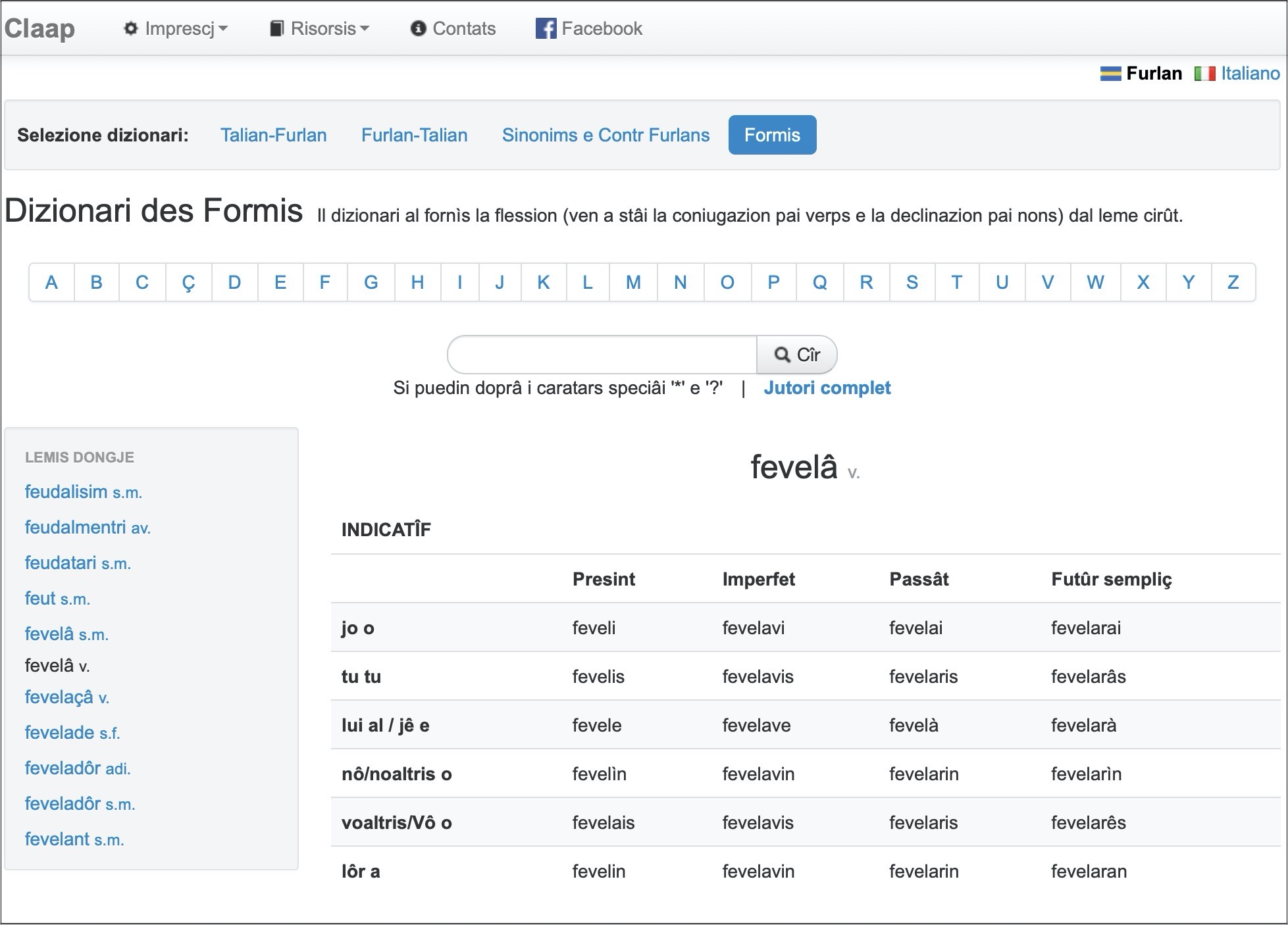
Task: Open the Contats page
Action: [453, 28]
